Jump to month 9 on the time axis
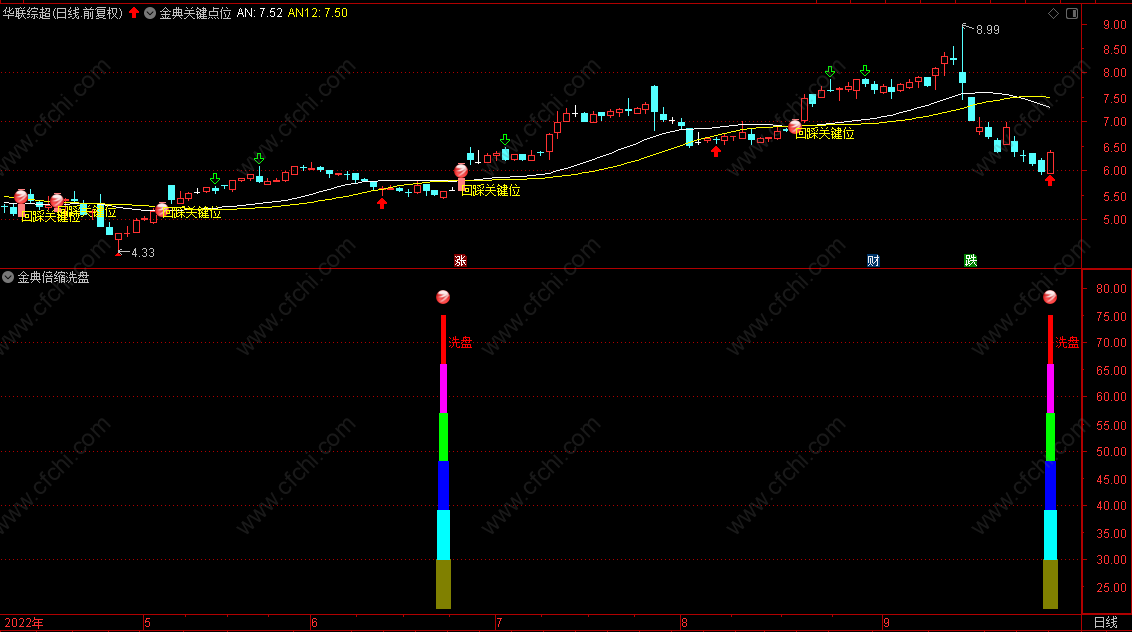Image resolution: width=1132 pixels, height=632 pixels. coord(886,623)
